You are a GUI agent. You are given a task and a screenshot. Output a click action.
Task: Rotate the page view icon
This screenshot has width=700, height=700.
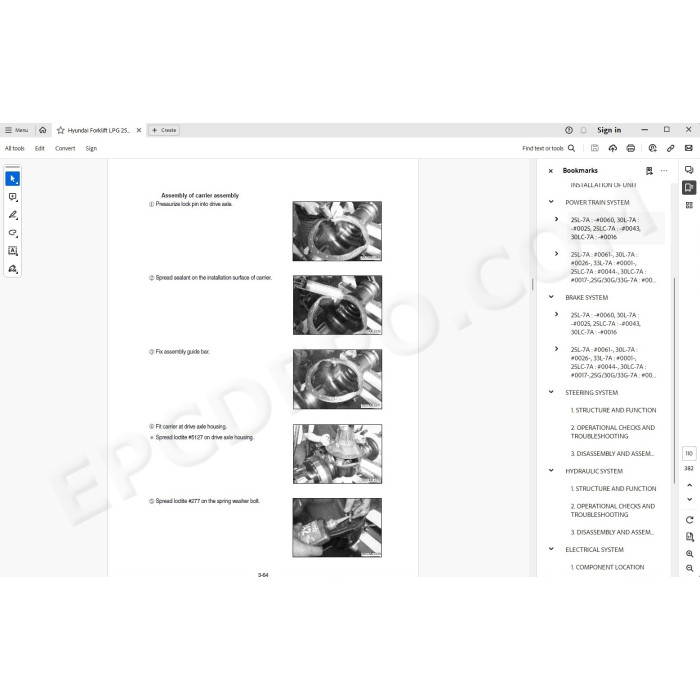(689, 520)
